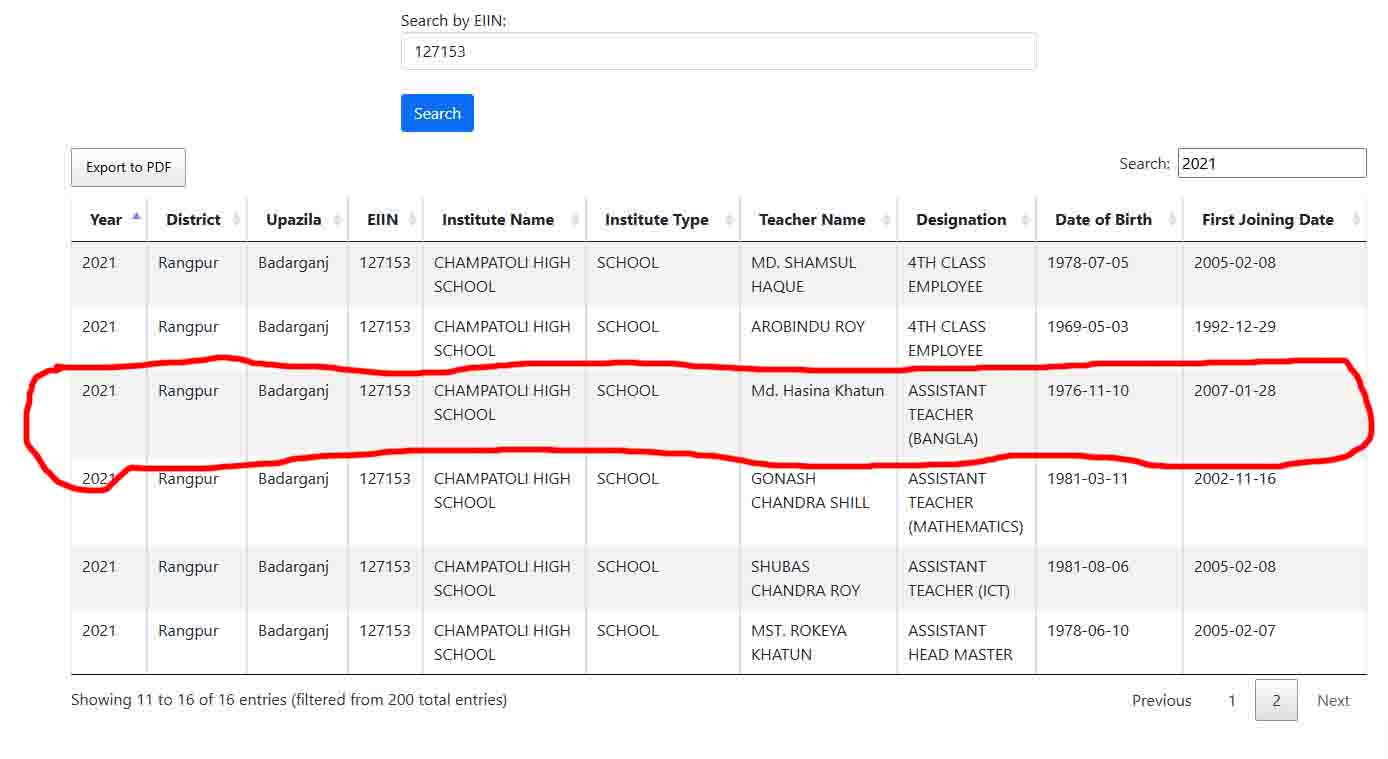Go to pagination page 1

click(1232, 700)
